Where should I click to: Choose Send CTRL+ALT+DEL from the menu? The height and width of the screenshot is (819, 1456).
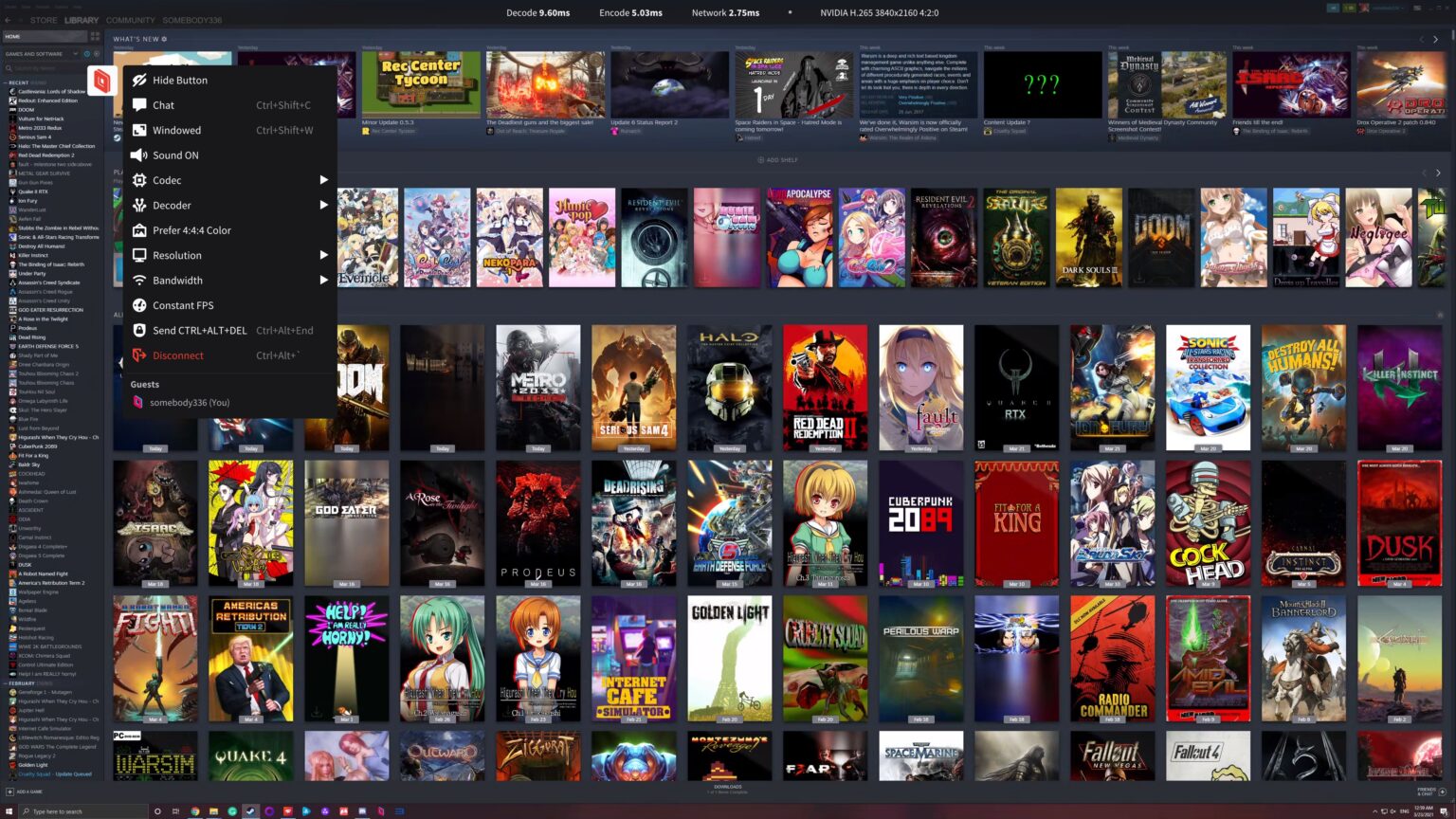(199, 330)
